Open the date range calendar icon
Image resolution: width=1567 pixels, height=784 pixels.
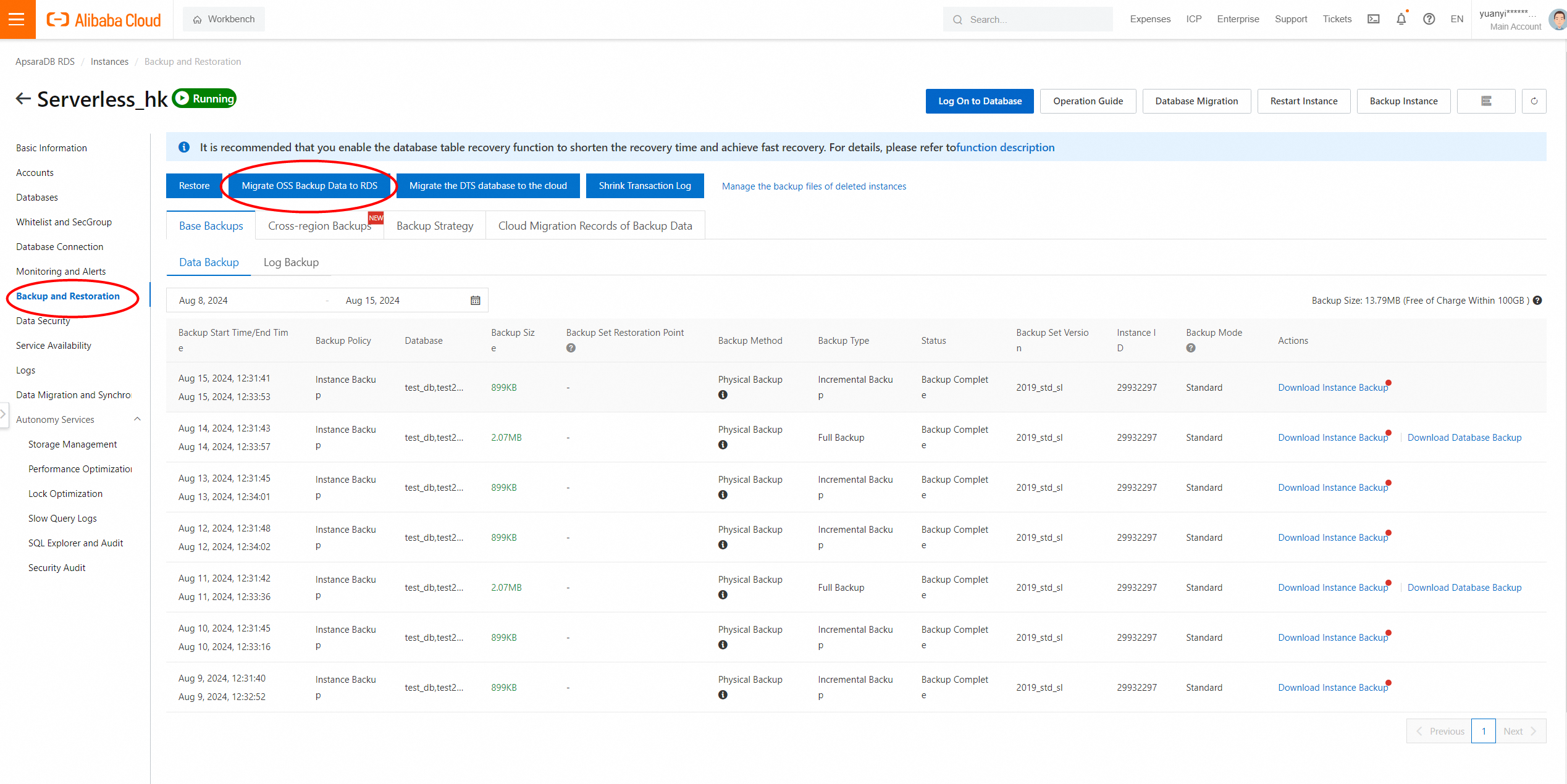tap(476, 301)
